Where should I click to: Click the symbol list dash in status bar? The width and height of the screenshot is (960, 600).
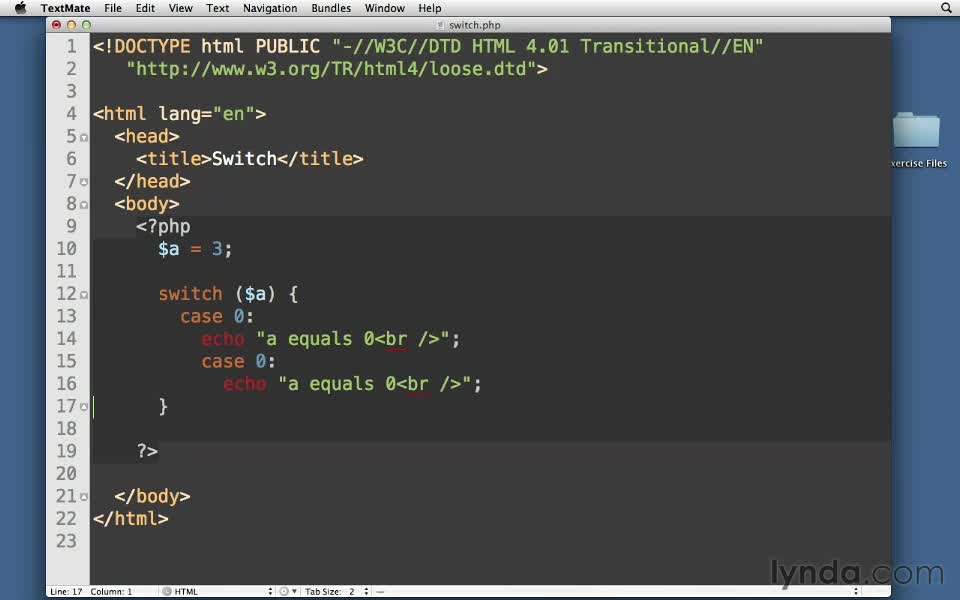[381, 591]
